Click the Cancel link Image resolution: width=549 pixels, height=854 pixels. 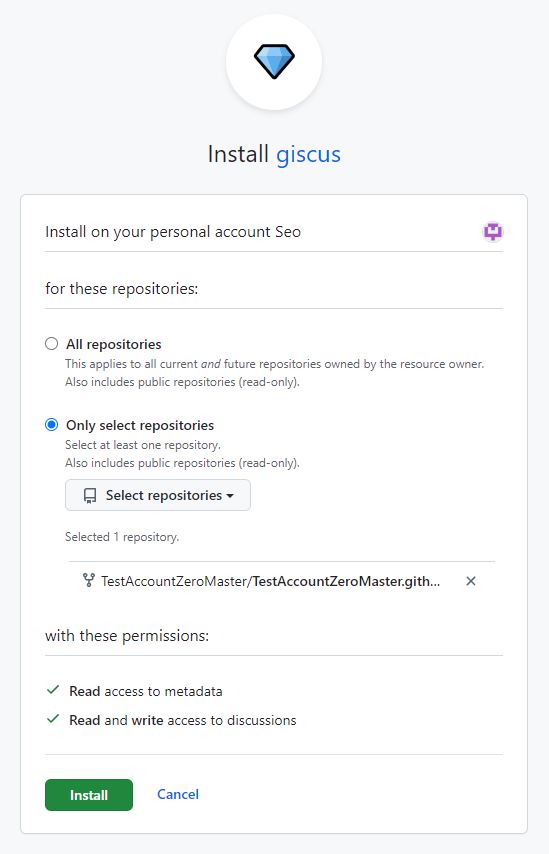pos(178,794)
